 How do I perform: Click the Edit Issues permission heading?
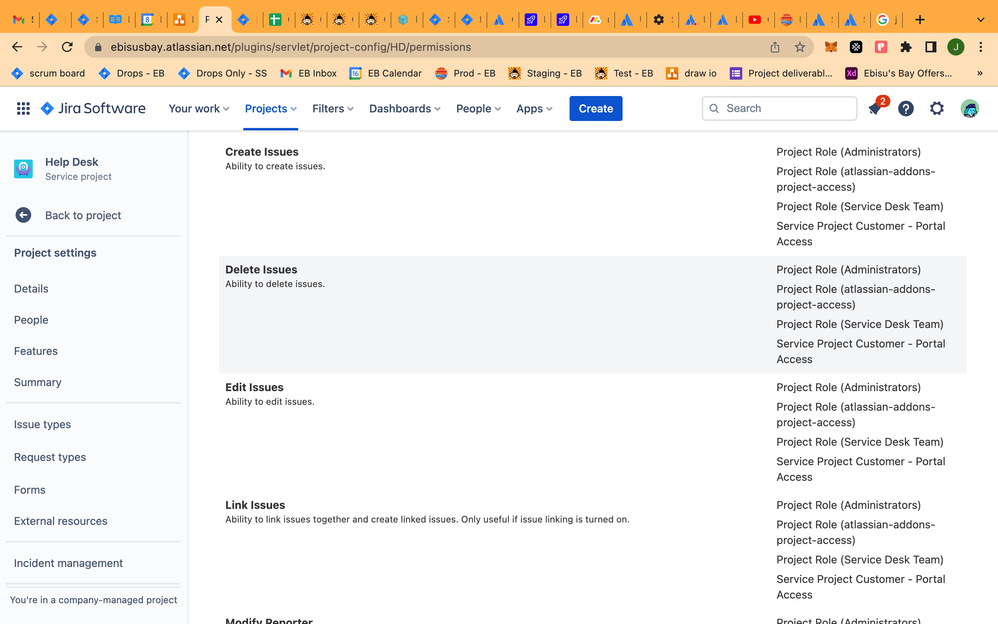pyautogui.click(x=254, y=387)
